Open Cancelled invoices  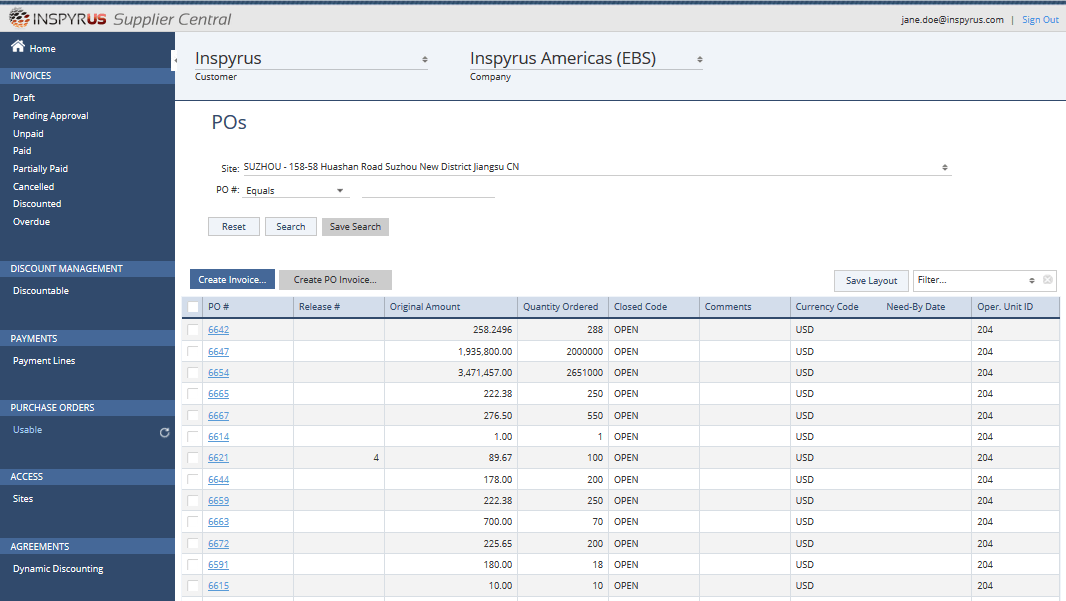[33, 186]
